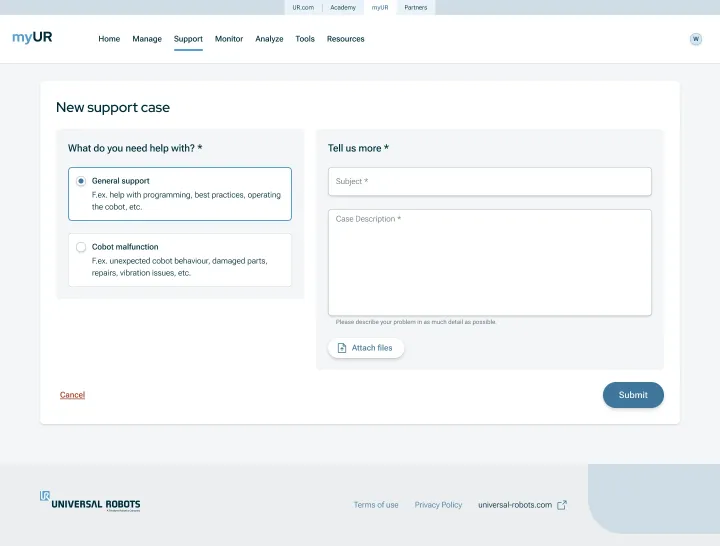The width and height of the screenshot is (720, 546).
Task: Open the Resources navigation menu
Action: click(x=346, y=39)
